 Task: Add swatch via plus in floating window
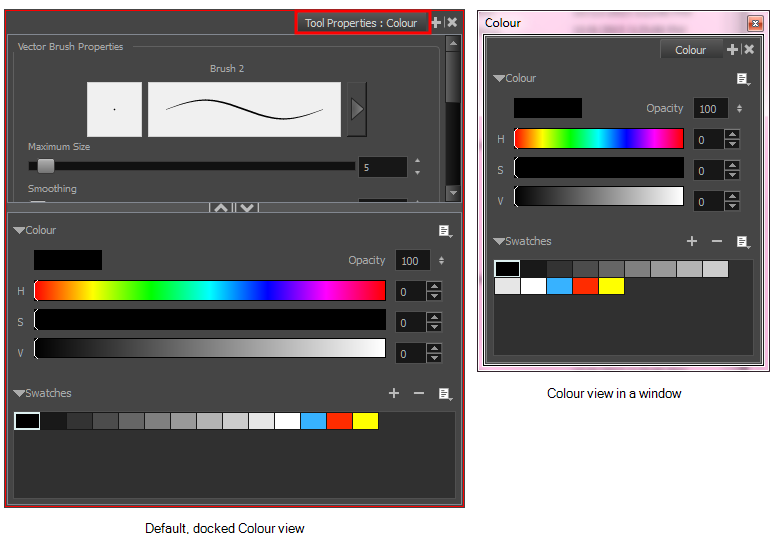(692, 241)
